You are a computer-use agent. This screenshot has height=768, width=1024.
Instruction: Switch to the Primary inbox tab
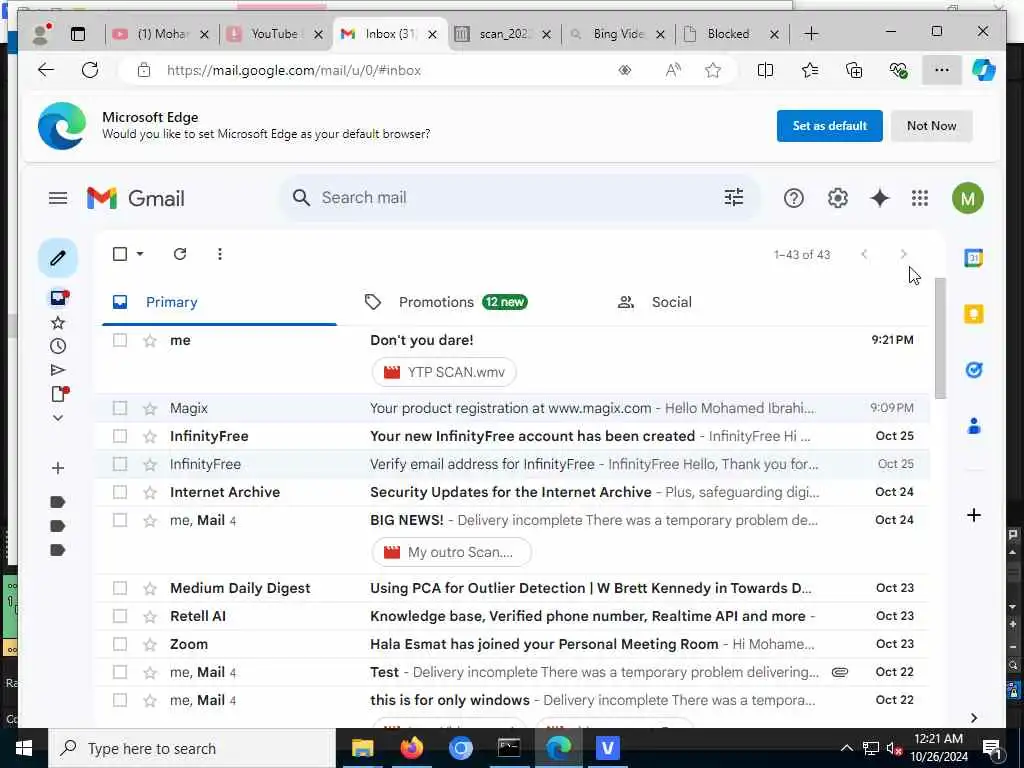point(219,302)
